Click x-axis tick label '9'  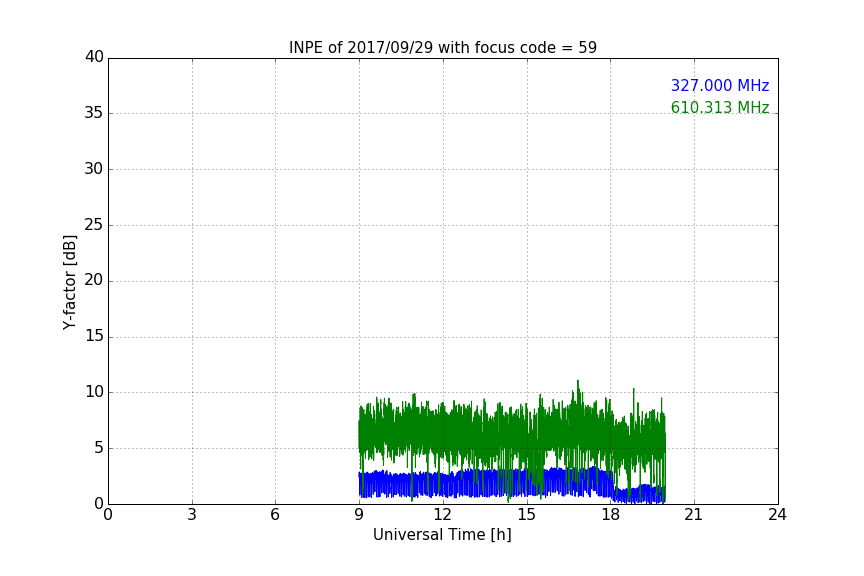click(x=359, y=515)
